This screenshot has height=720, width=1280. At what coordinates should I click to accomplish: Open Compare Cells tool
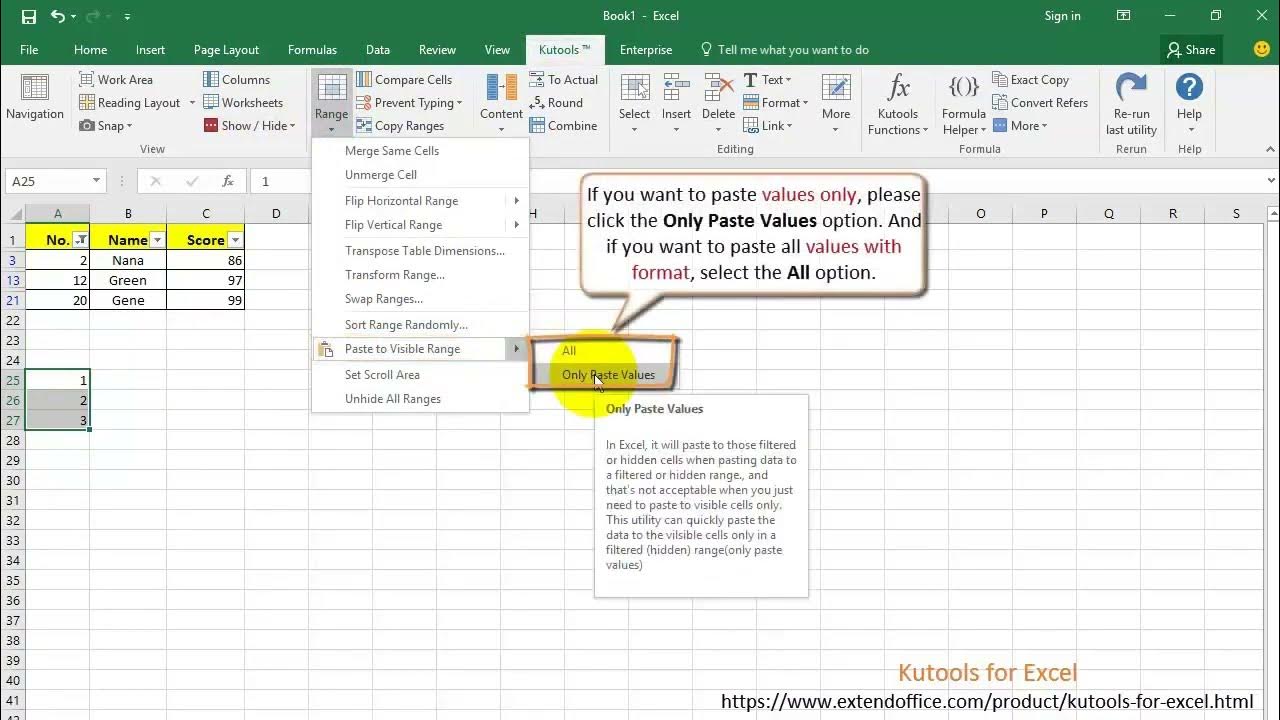coord(404,80)
